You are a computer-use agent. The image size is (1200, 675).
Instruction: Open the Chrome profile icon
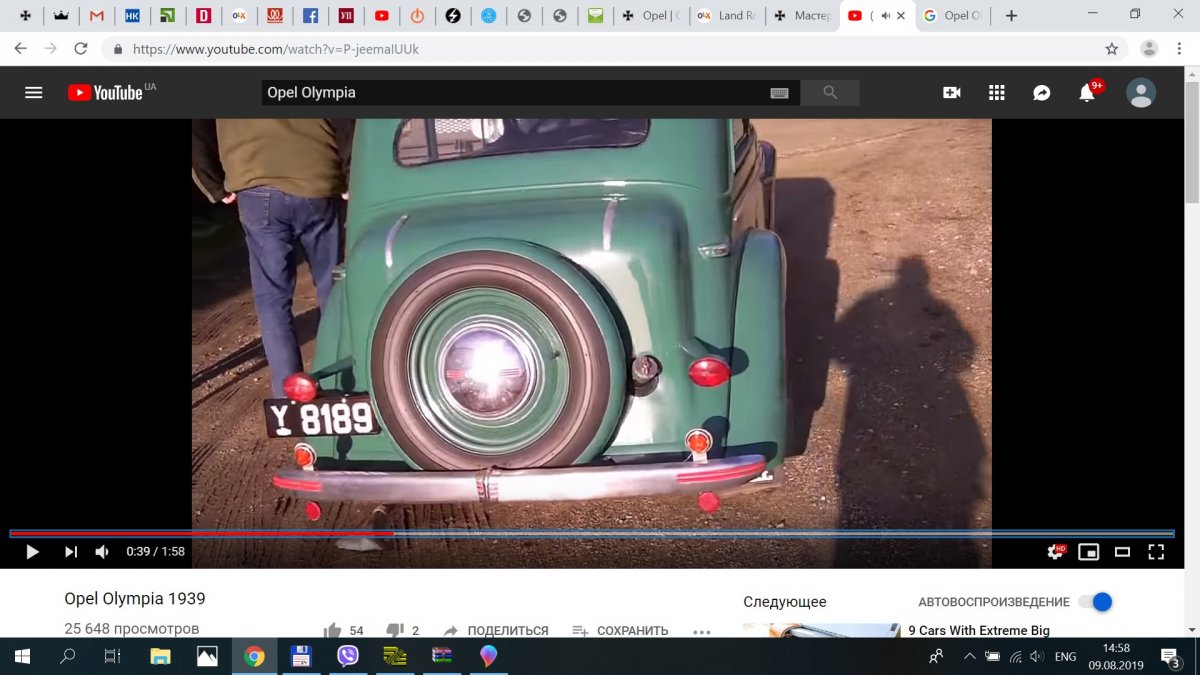pyautogui.click(x=1149, y=48)
